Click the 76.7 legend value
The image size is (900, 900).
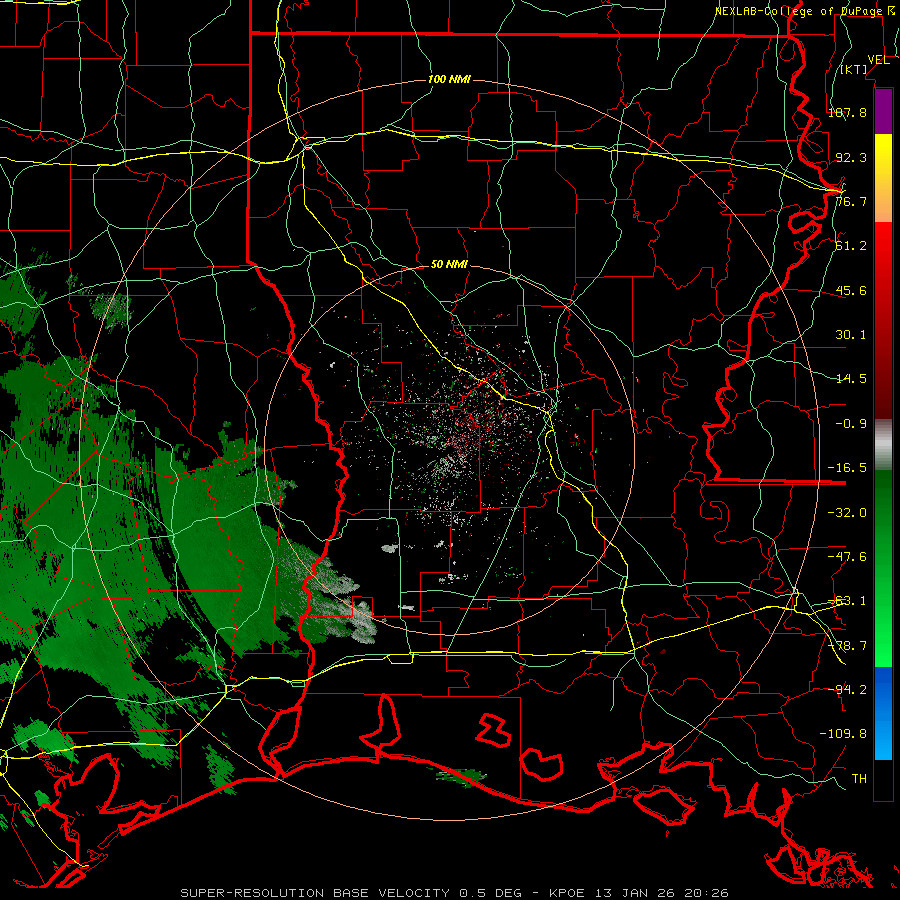851,201
